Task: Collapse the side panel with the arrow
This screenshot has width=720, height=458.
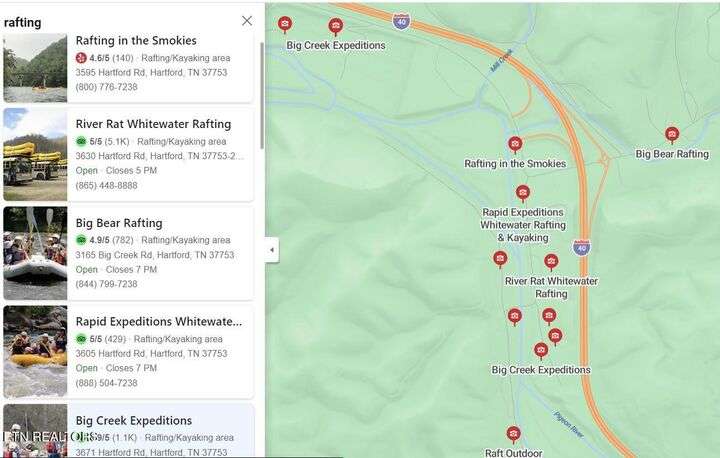Action: pyautogui.click(x=272, y=250)
